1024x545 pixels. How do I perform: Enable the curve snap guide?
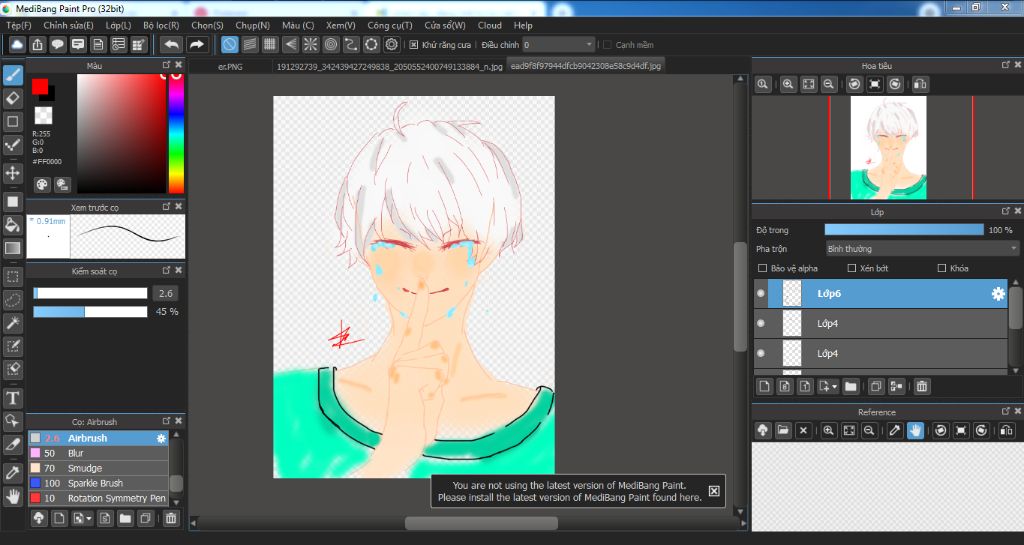(x=351, y=44)
